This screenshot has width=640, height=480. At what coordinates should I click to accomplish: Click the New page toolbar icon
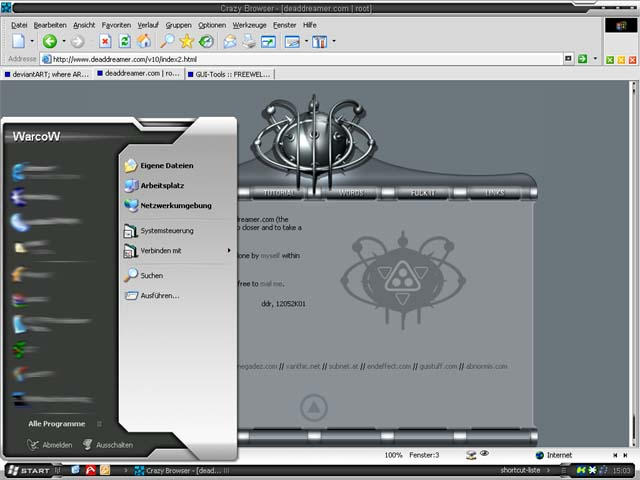(x=19, y=41)
